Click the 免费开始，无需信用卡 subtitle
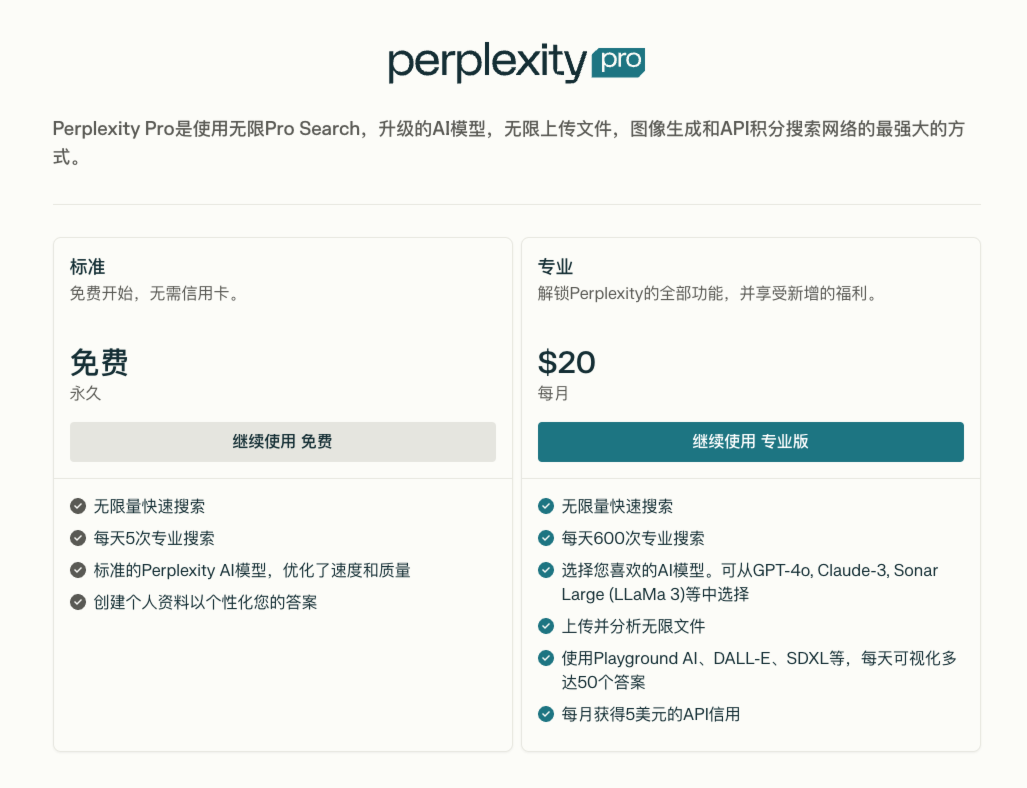The height and width of the screenshot is (788, 1027). point(155,294)
